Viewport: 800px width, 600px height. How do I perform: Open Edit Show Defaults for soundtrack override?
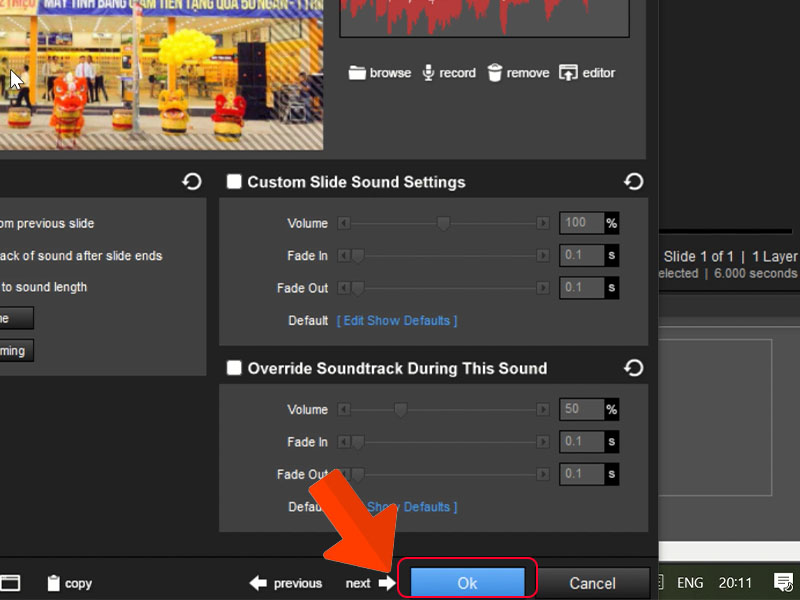click(410, 507)
